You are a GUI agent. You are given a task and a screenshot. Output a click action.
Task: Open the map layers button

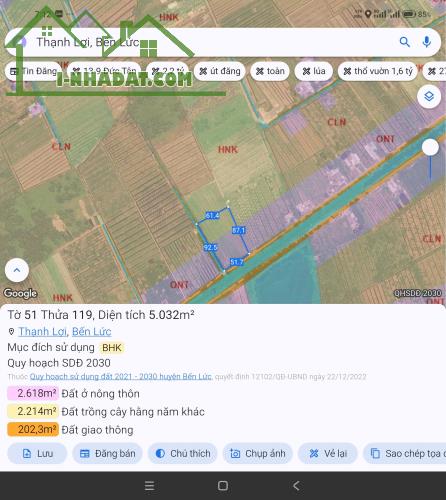429,96
